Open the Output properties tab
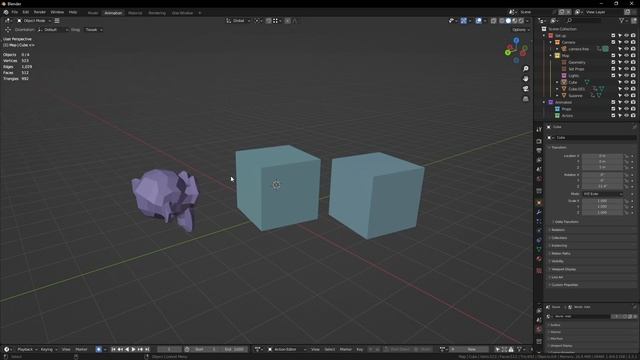Viewport: 640px width, 360px height. [x=539, y=151]
